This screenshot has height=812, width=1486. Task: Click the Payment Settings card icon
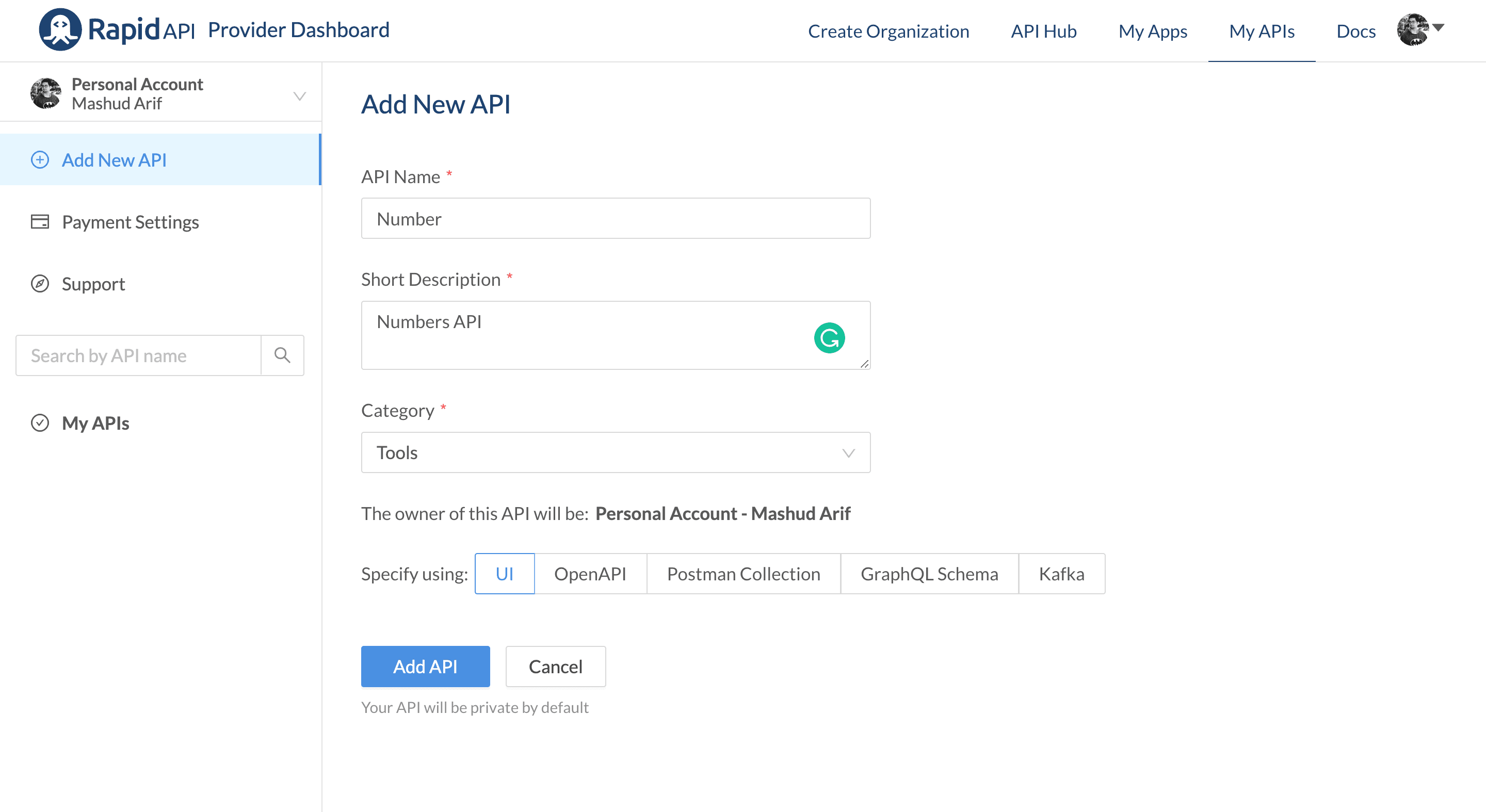point(40,221)
